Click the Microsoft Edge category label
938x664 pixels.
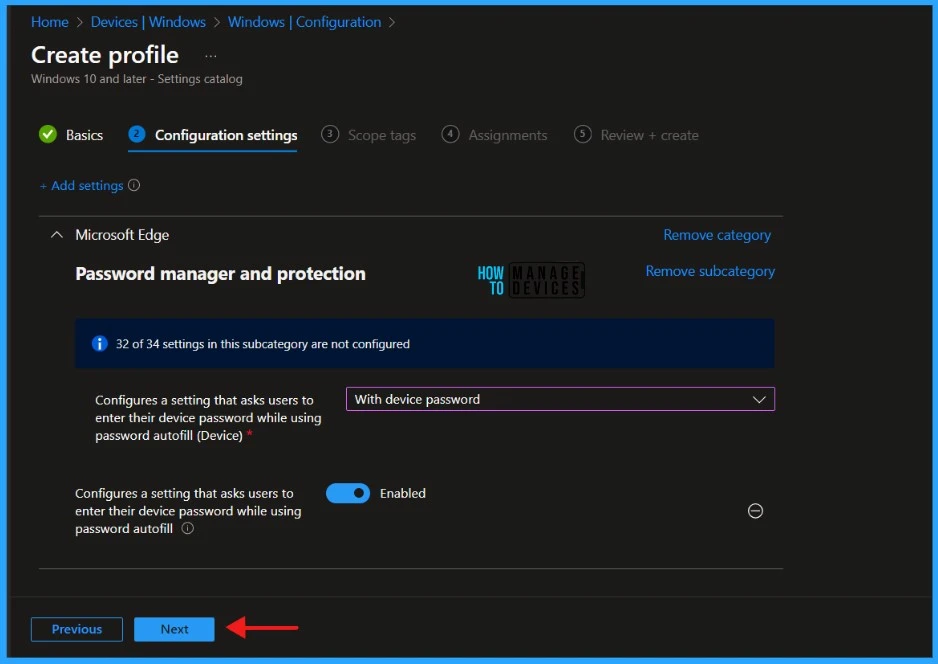tap(122, 235)
